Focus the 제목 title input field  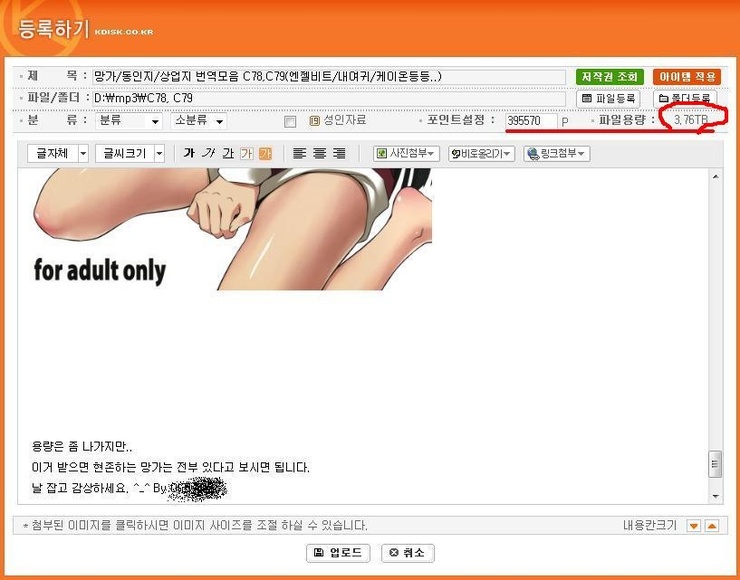coord(329,76)
